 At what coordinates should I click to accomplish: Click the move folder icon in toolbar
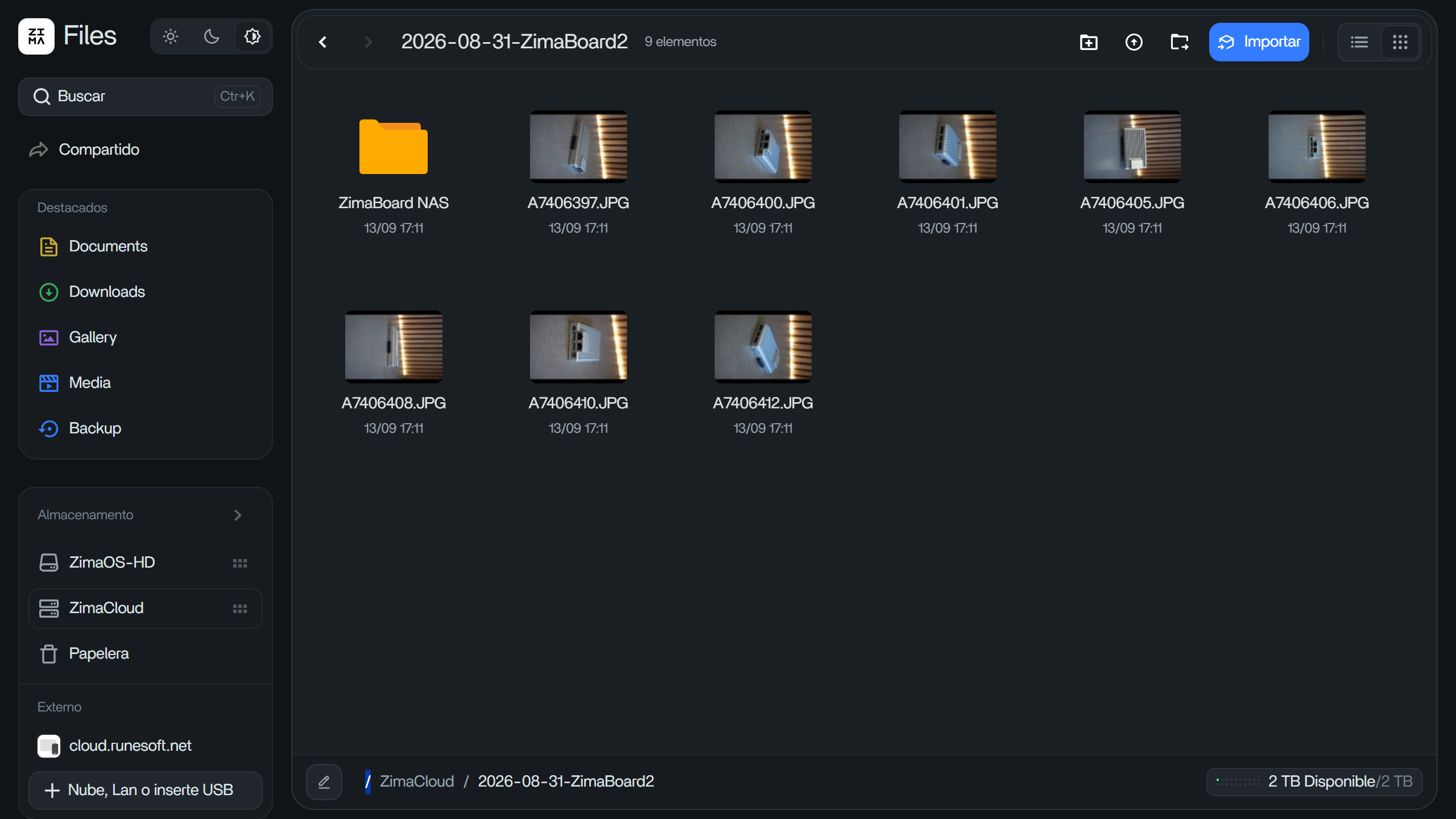1180,42
